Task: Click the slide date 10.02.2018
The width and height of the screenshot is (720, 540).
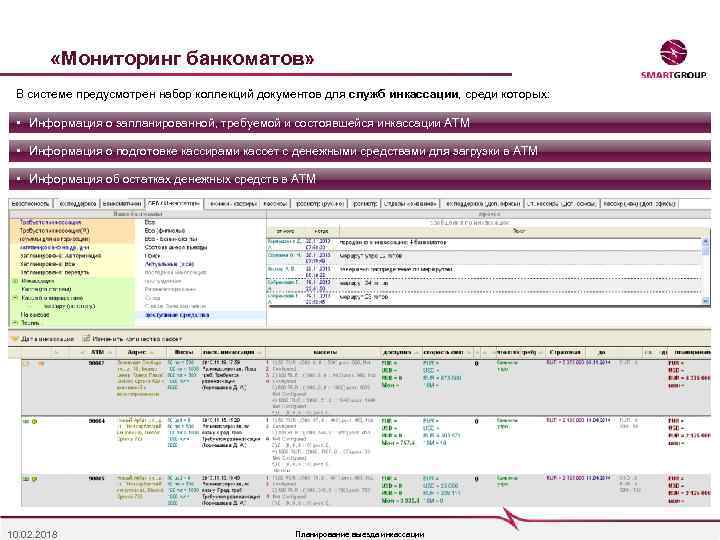Action: point(33,534)
